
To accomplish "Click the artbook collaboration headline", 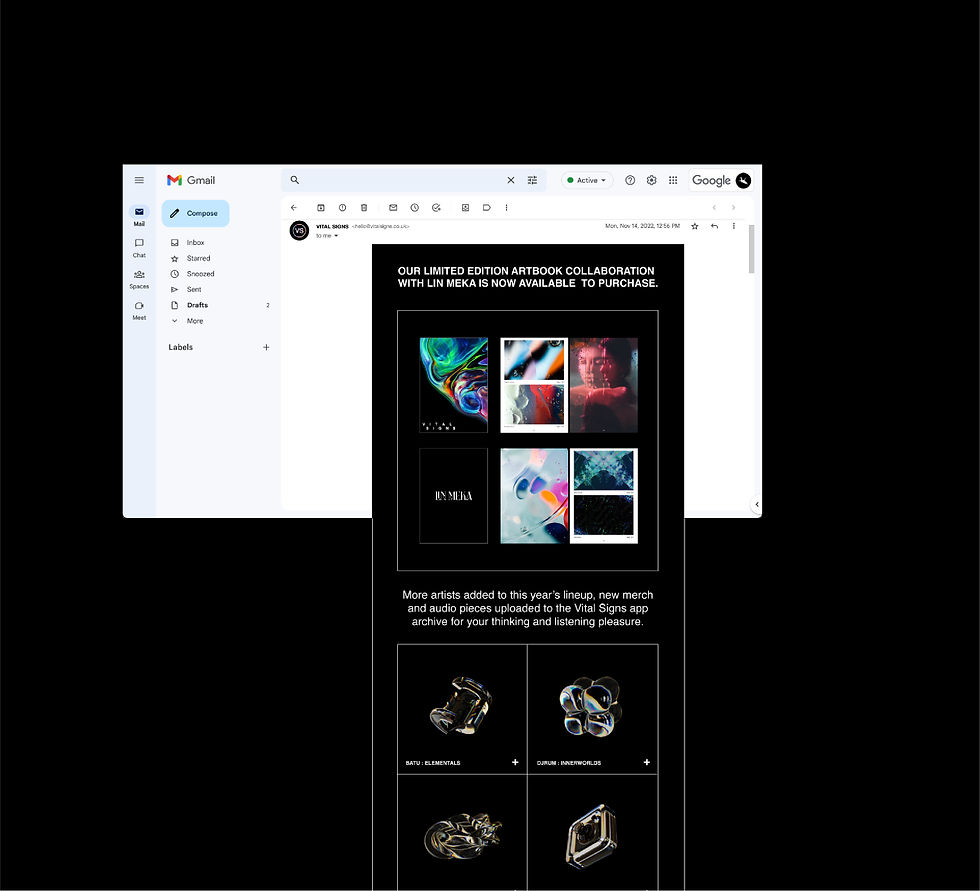I will [x=528, y=277].
